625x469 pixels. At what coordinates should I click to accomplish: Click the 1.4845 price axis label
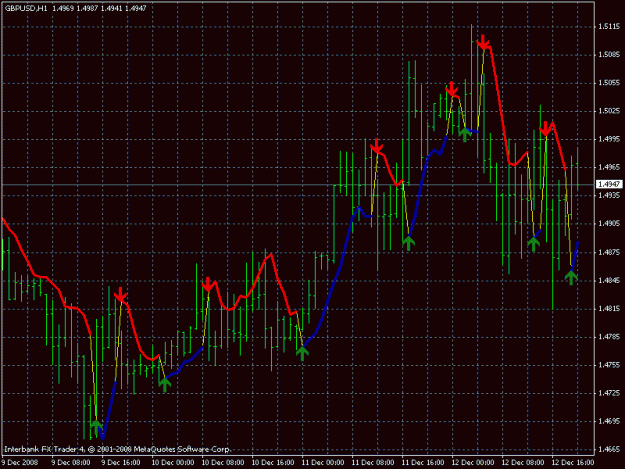[x=609, y=281]
